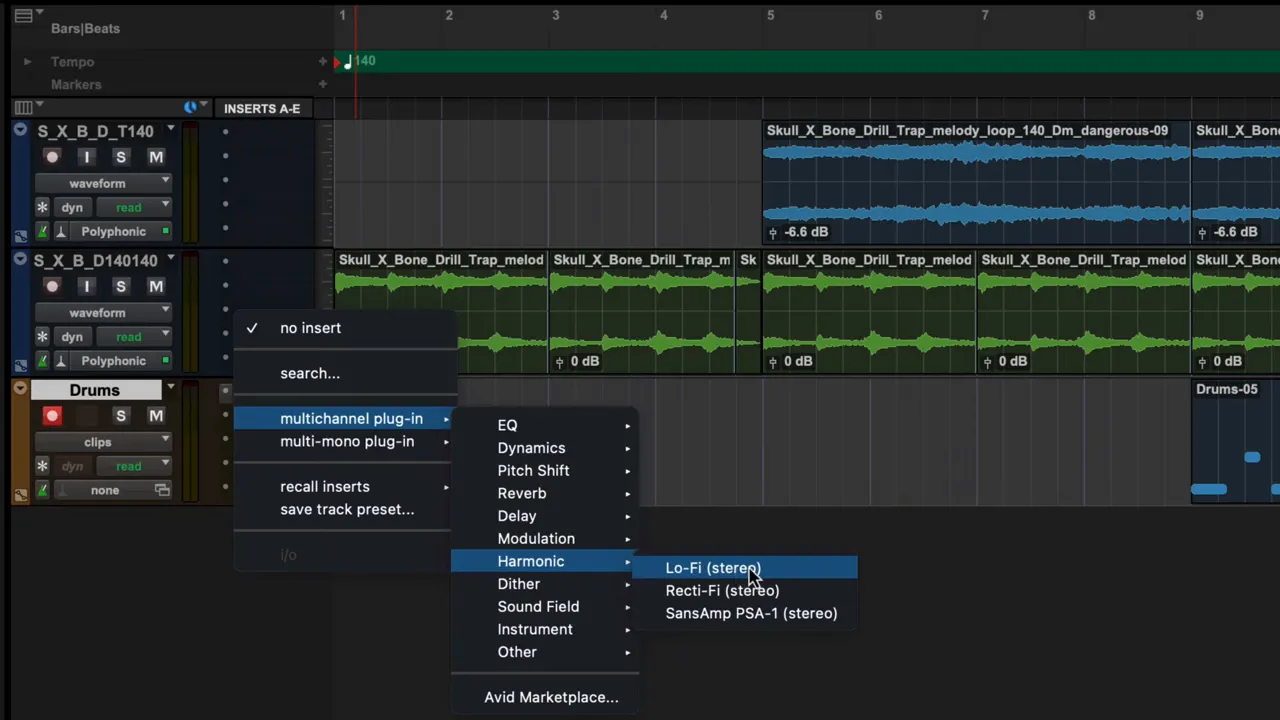The height and width of the screenshot is (720, 1280).
Task: Enable input monitoring on S_X_B_D_T140 track
Action: [87, 157]
